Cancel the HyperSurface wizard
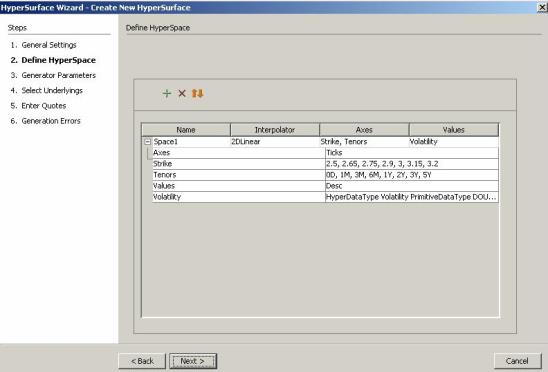The width and height of the screenshot is (548, 372). 517,361
